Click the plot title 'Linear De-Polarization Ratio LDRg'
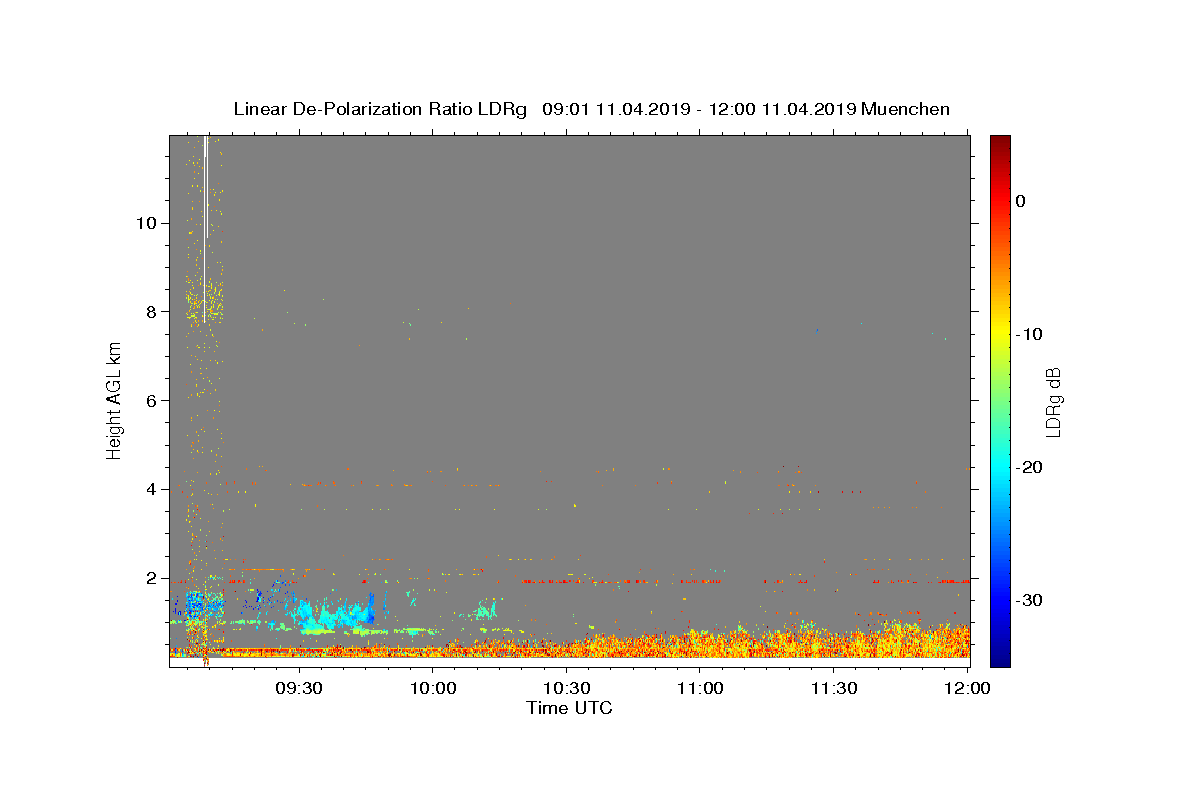 tap(380, 109)
